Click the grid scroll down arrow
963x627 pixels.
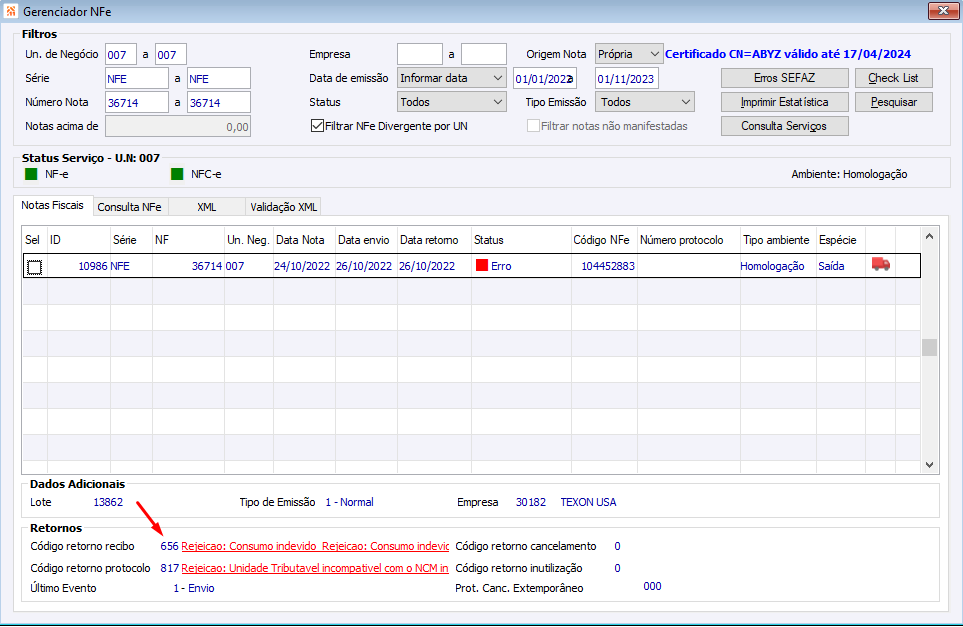tap(929, 465)
